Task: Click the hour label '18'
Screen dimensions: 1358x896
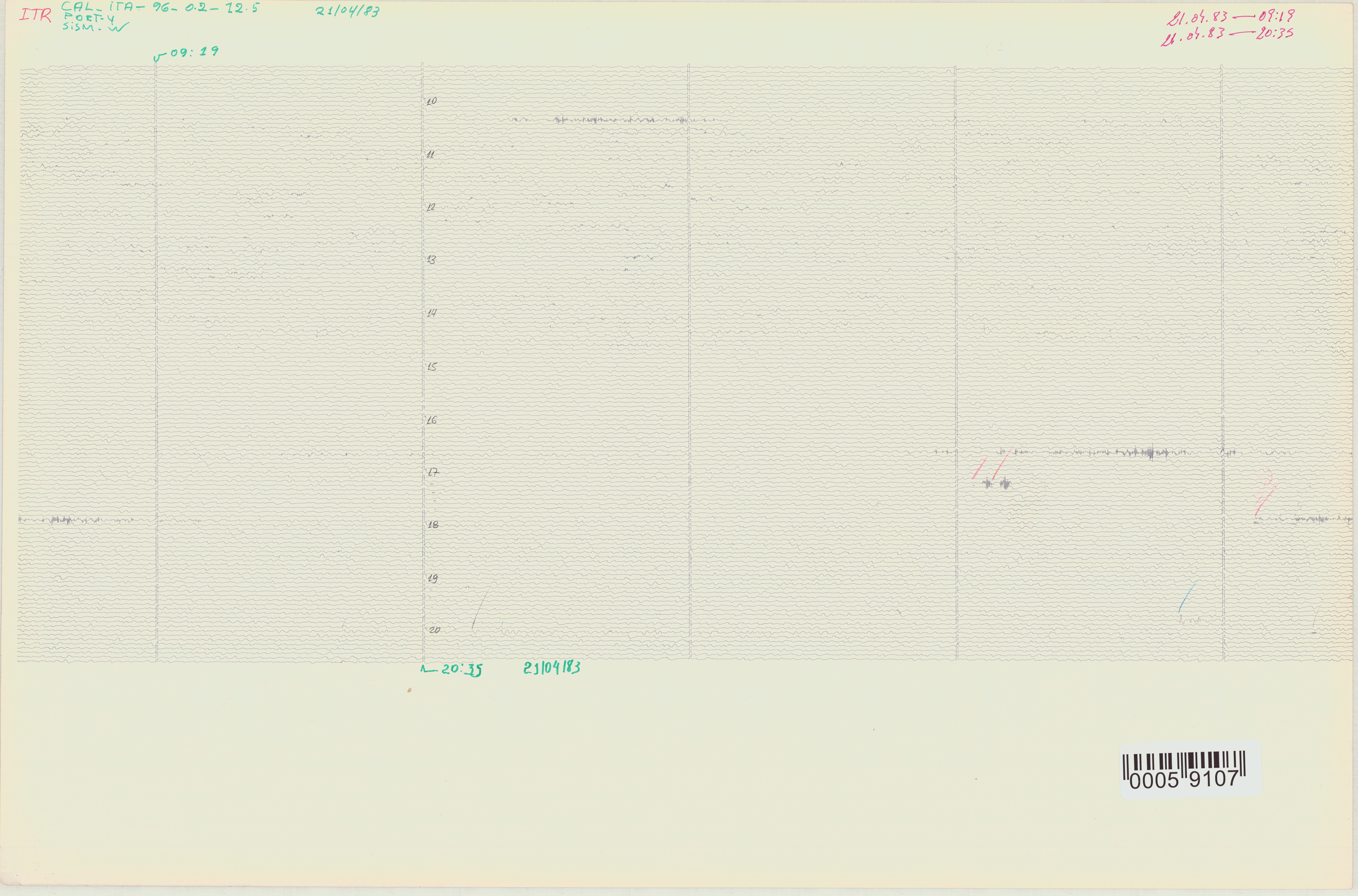Action: (434, 525)
